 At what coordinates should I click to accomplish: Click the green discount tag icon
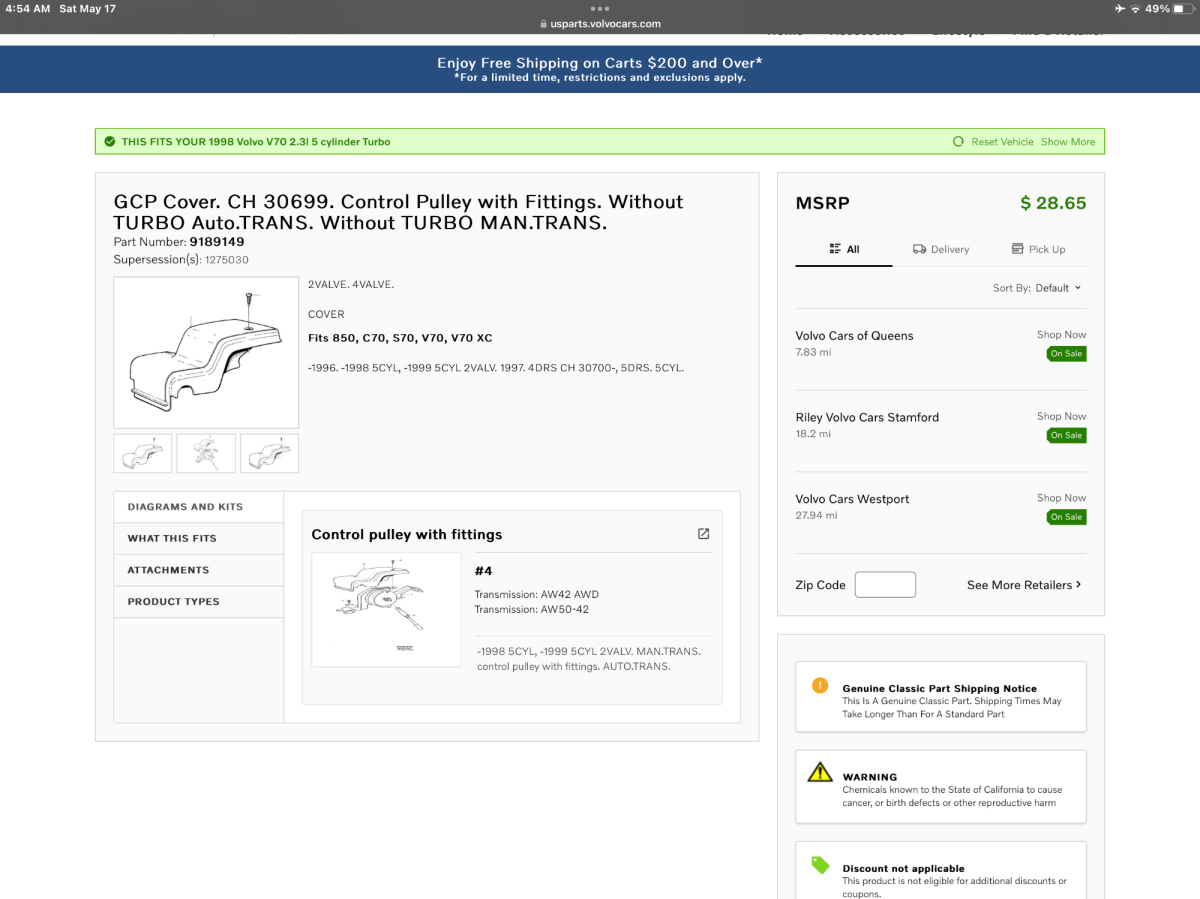click(x=820, y=865)
